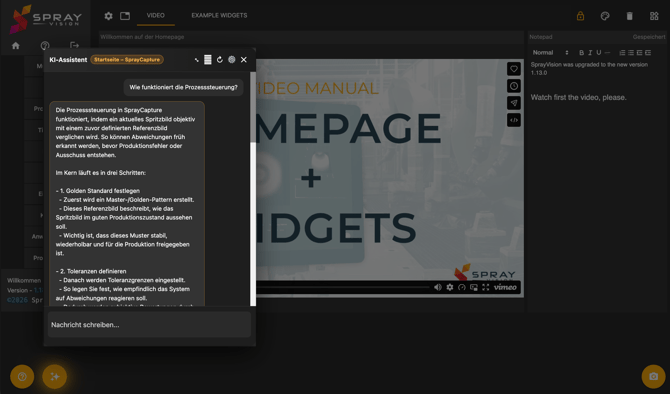Open the Normal text style dropdown
The width and height of the screenshot is (670, 394).
(550, 53)
